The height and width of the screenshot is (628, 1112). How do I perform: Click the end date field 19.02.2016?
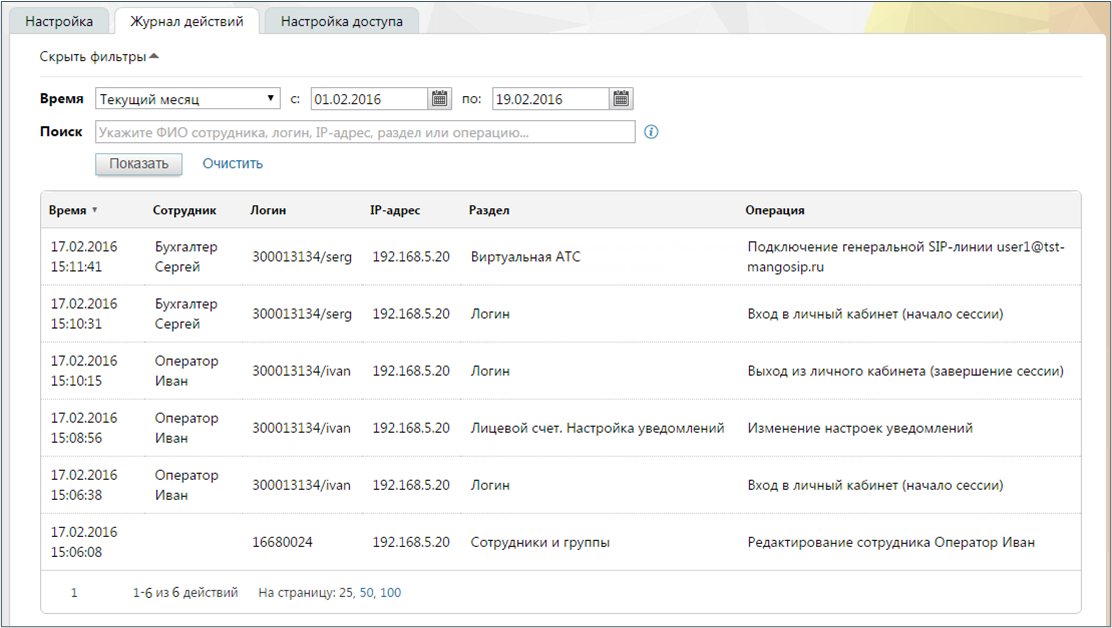pyautogui.click(x=551, y=99)
